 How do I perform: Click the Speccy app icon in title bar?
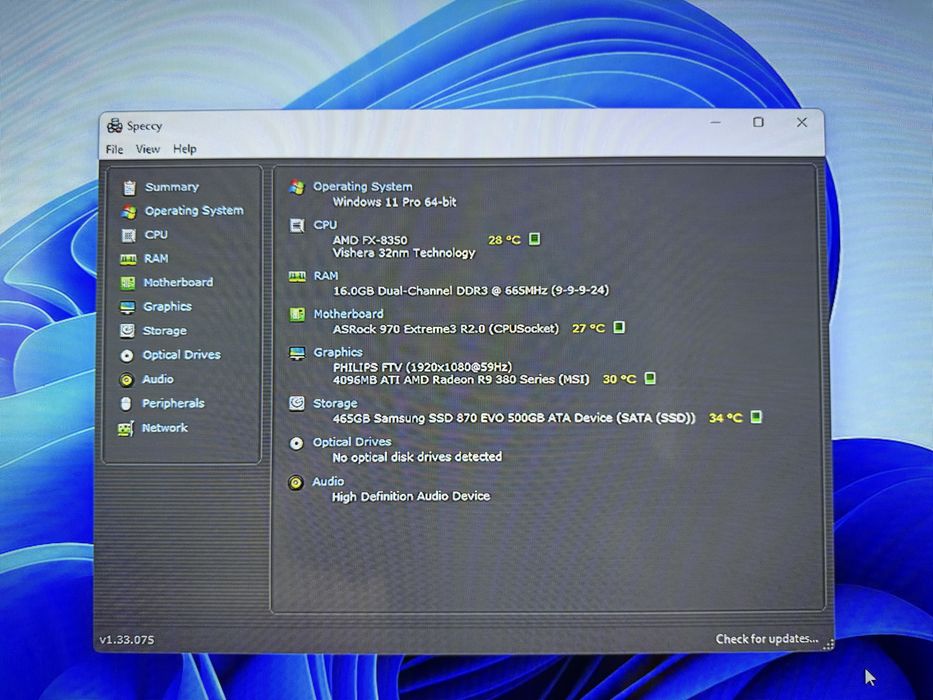pyautogui.click(x=114, y=126)
